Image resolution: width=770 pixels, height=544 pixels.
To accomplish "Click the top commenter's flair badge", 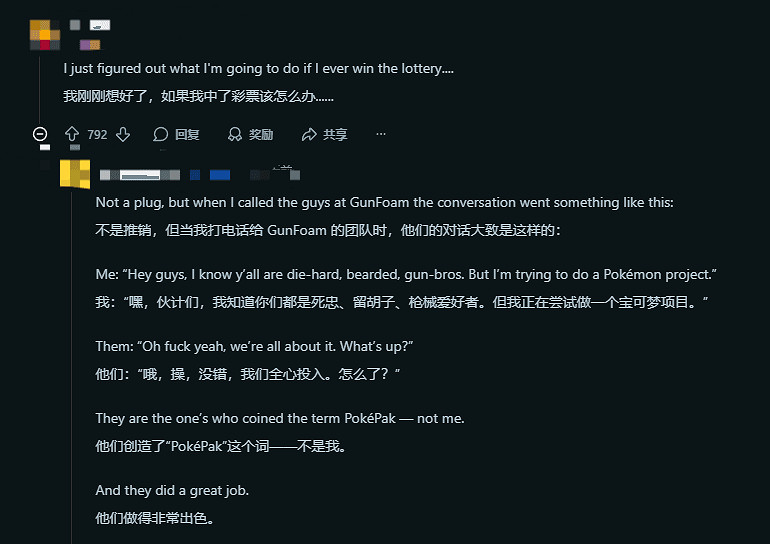I will pos(89,44).
